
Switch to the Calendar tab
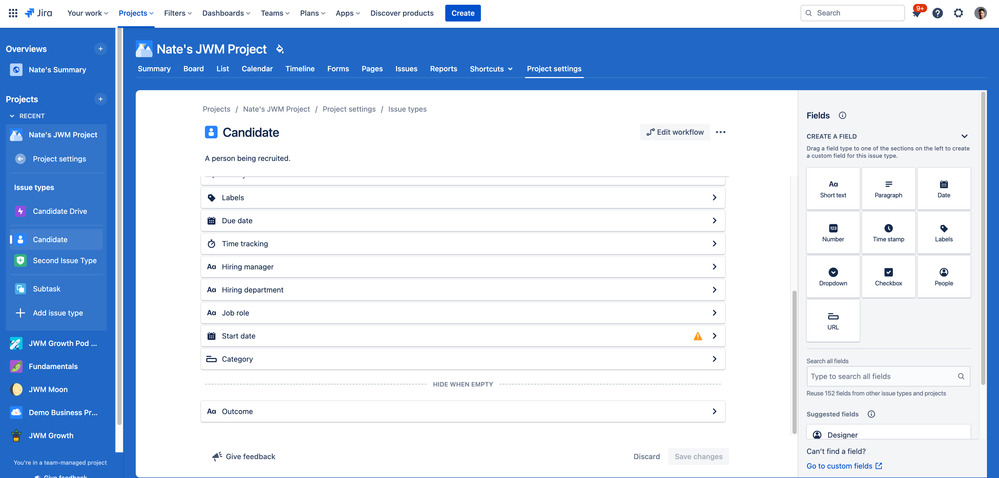point(257,69)
